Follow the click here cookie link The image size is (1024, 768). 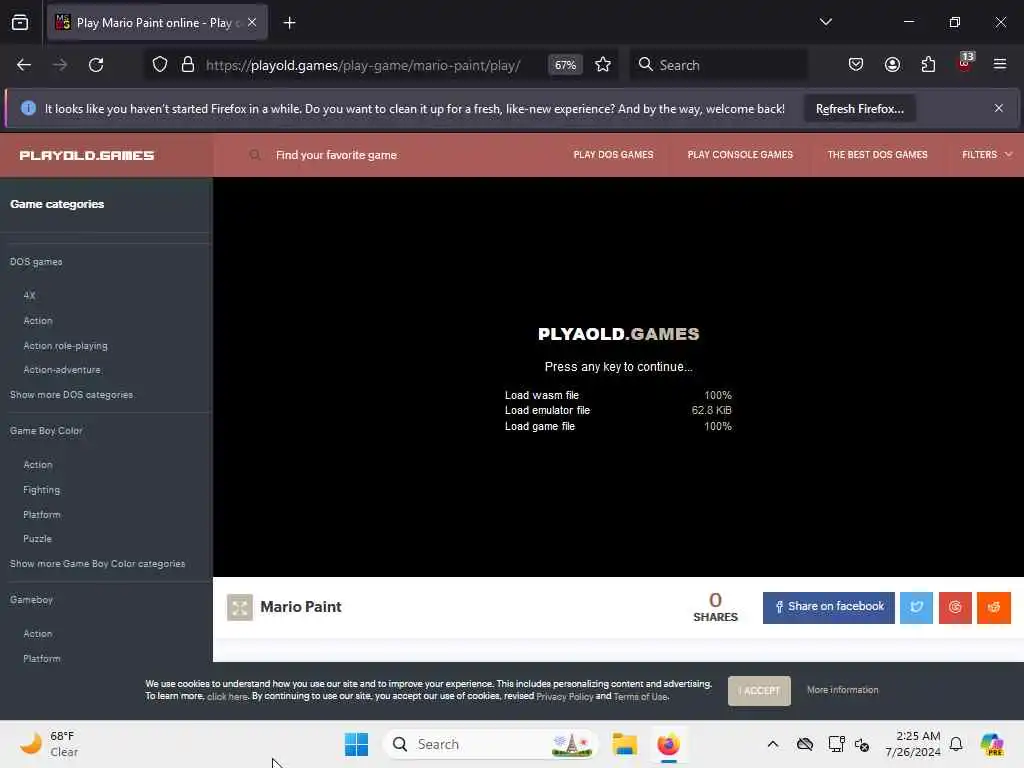[x=227, y=697]
